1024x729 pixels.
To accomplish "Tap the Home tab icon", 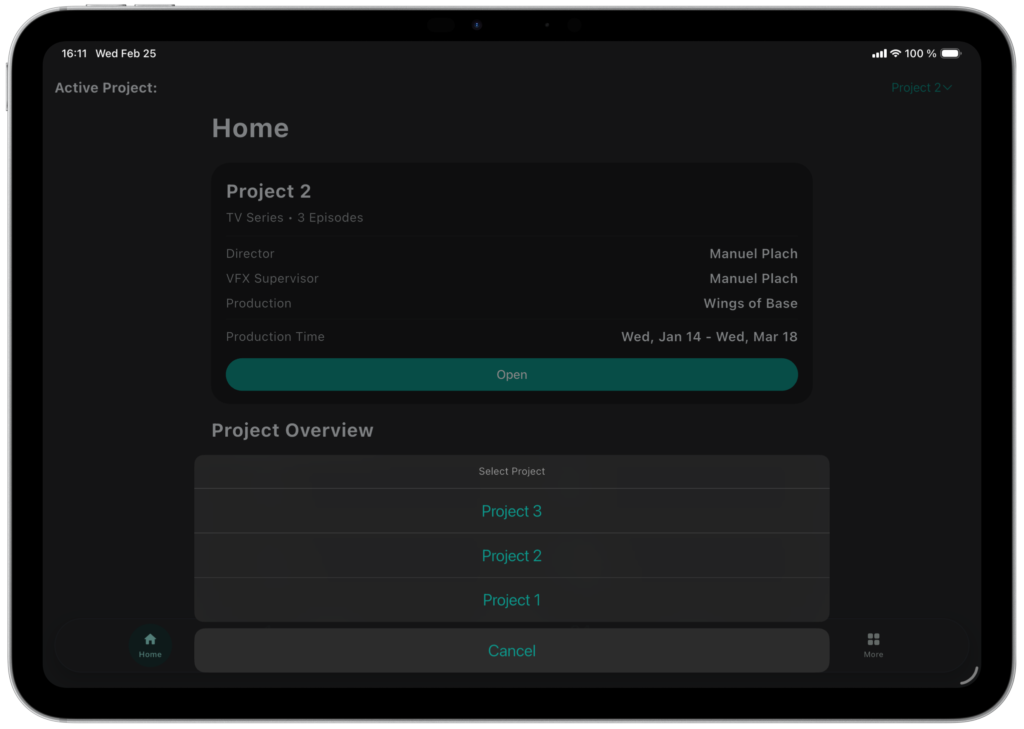I will tap(150, 640).
